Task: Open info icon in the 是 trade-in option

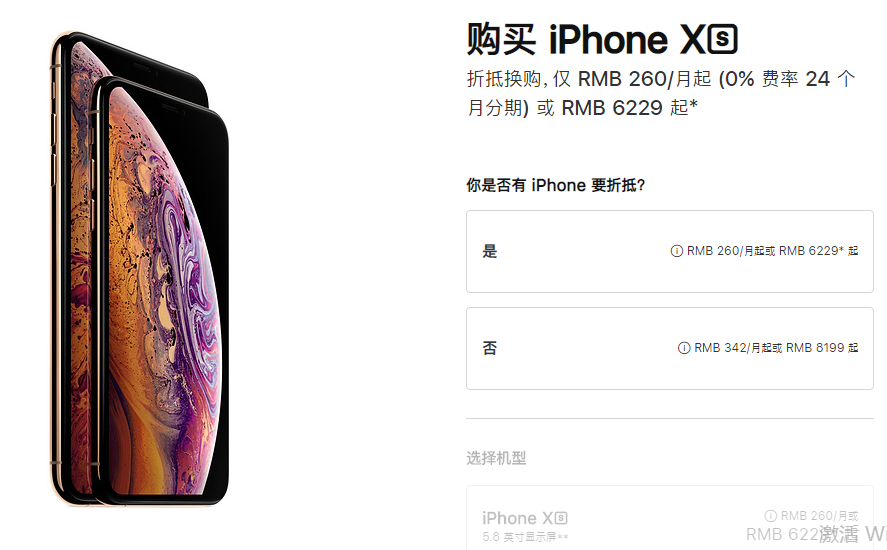Action: point(676,251)
